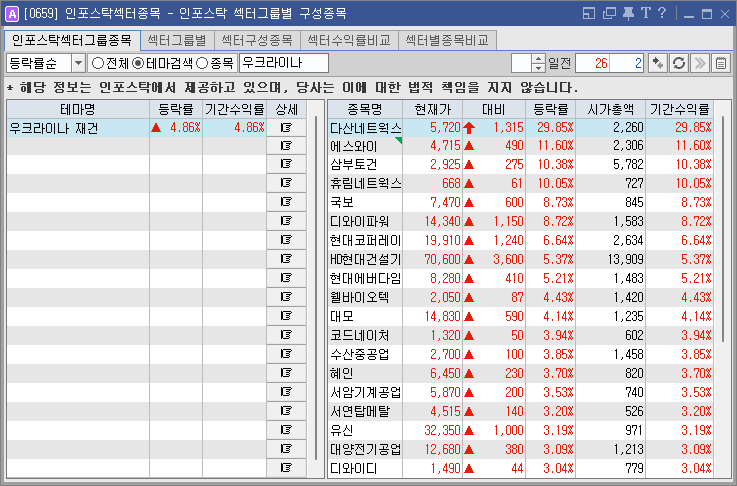Select 휴림네트웍스 stock row
This screenshot has width=737, height=486.
click(x=520, y=183)
